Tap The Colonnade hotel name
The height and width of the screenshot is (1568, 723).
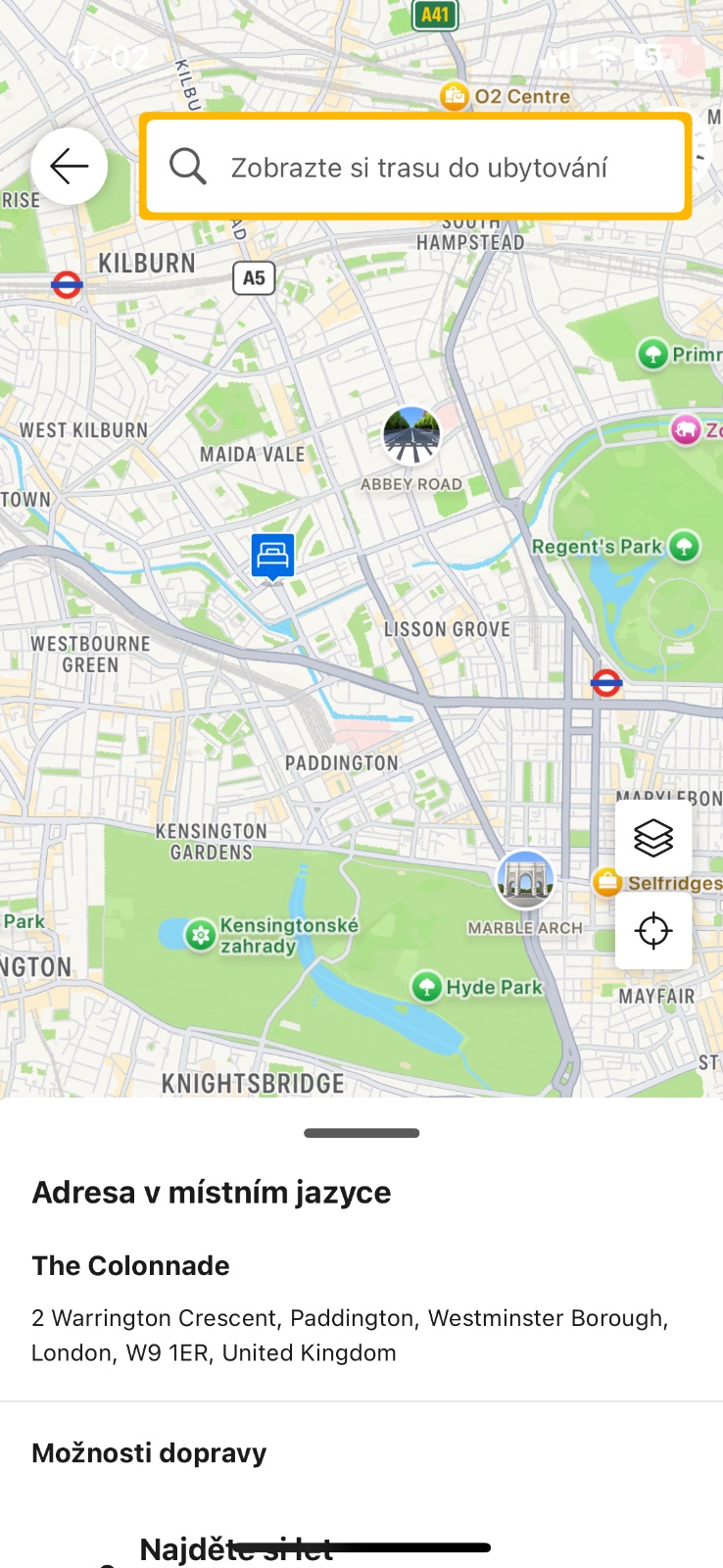click(130, 1265)
